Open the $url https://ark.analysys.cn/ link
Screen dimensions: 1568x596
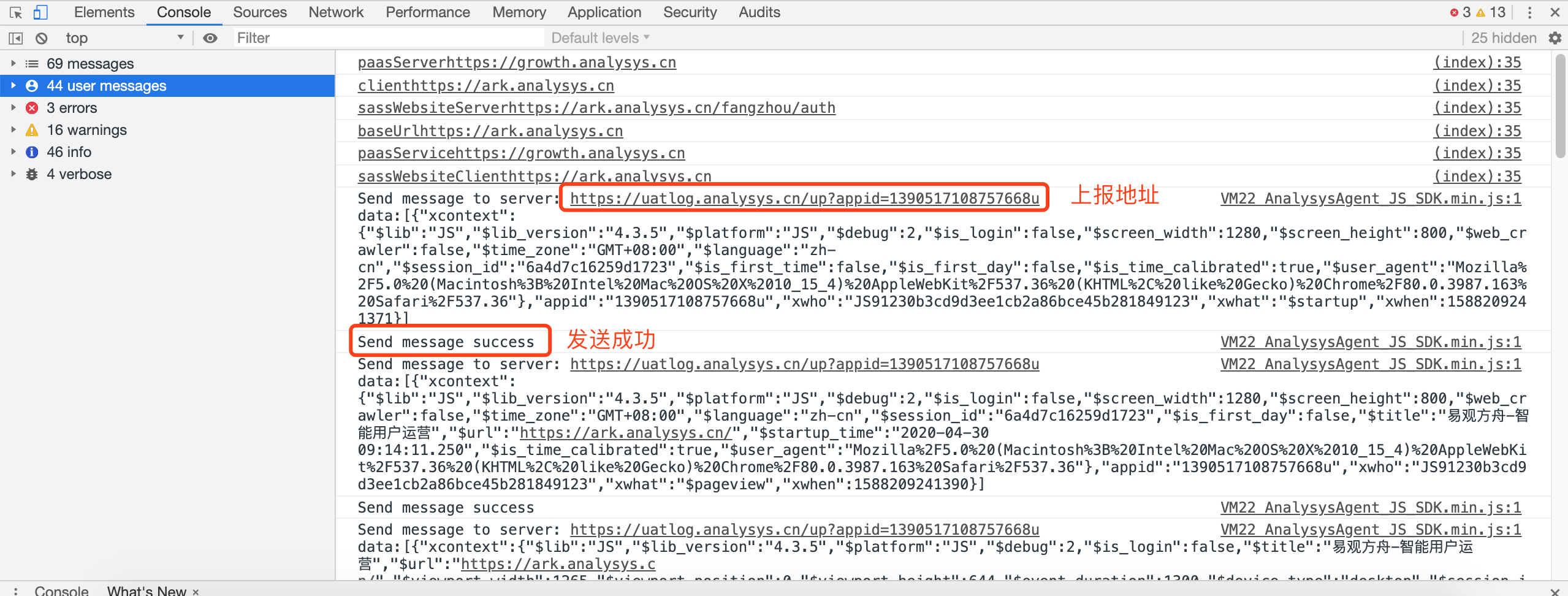tap(626, 433)
